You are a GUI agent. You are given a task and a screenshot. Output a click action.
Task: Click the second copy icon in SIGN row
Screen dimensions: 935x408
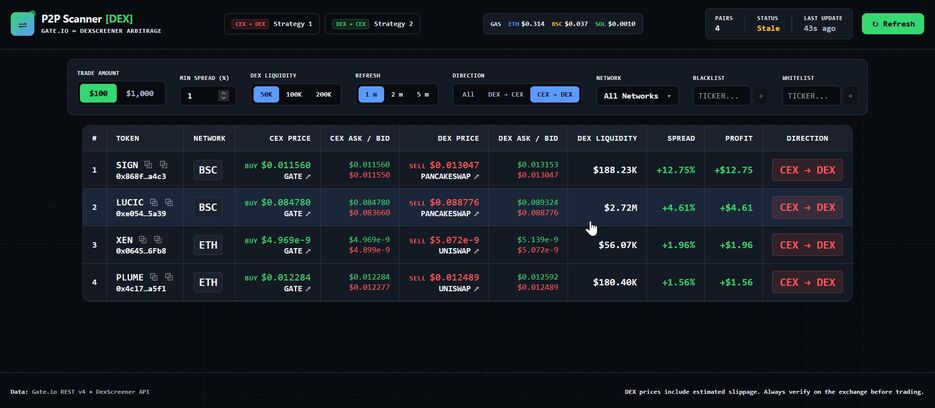[x=163, y=165]
